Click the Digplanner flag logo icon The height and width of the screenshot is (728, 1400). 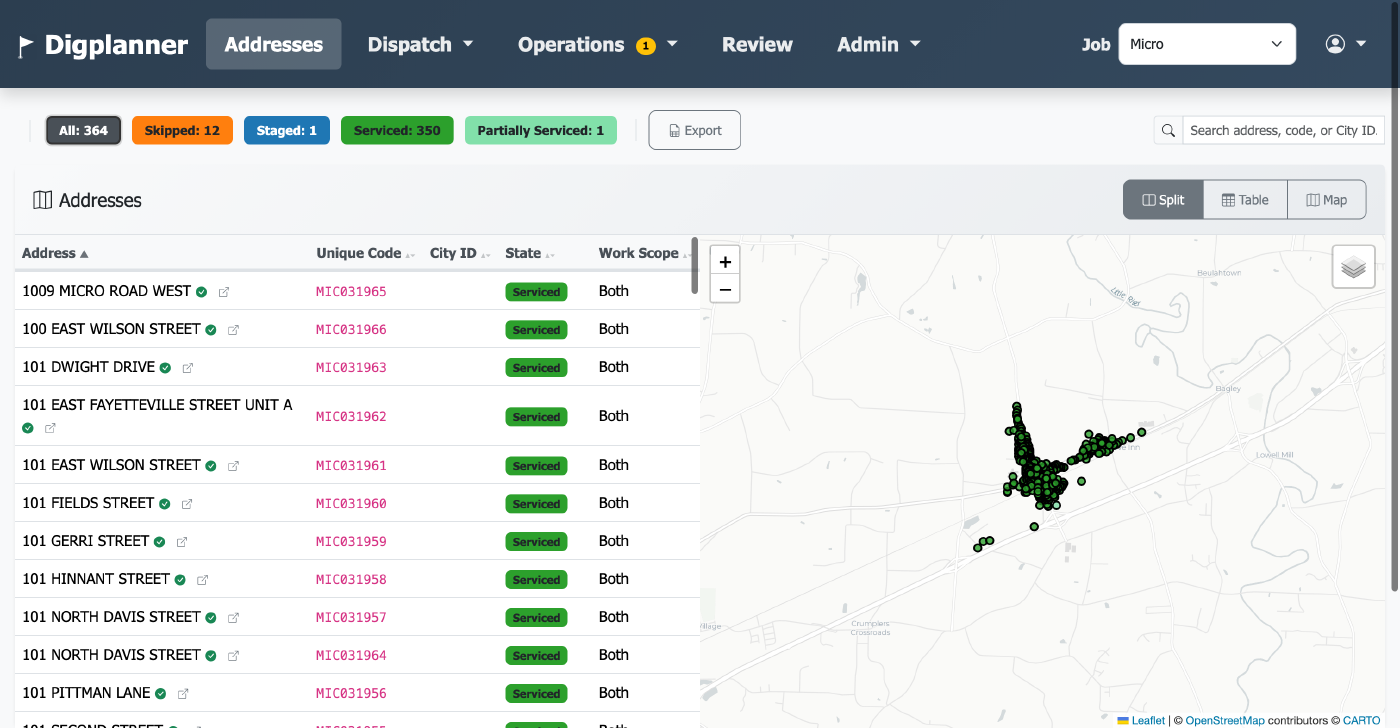point(26,45)
